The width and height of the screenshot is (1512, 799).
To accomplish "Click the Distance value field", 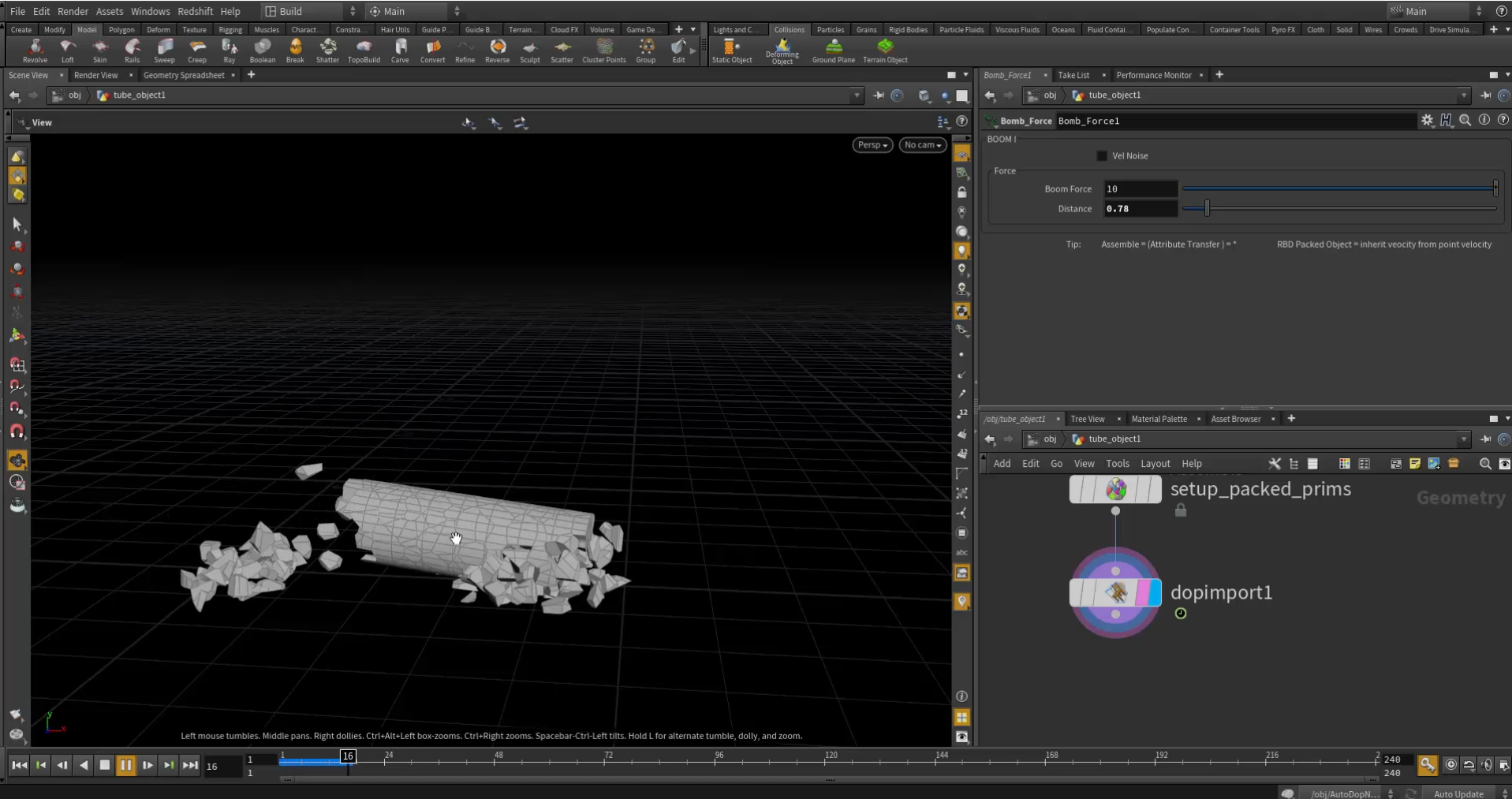I will coord(1141,209).
